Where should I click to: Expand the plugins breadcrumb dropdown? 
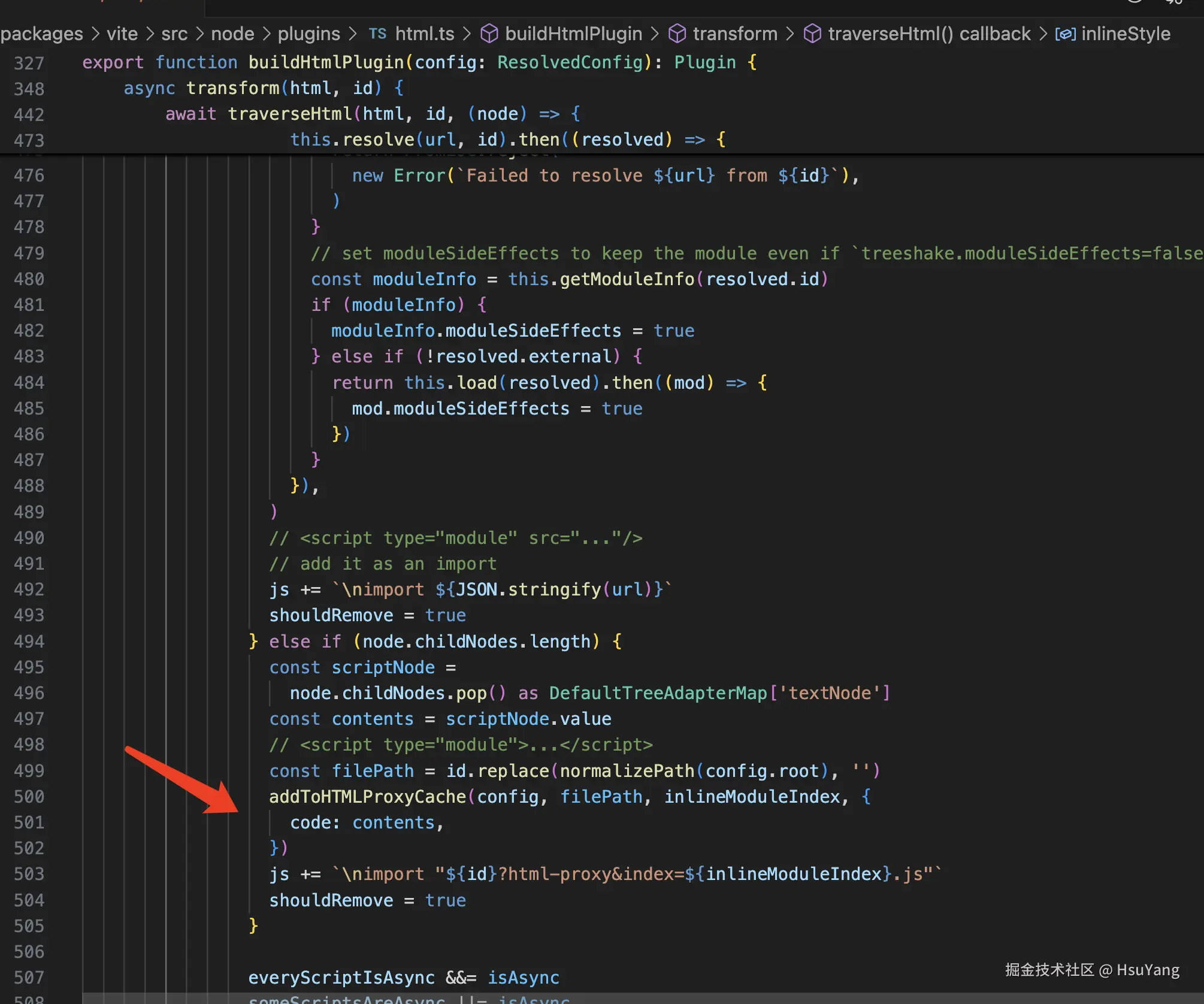tap(308, 34)
